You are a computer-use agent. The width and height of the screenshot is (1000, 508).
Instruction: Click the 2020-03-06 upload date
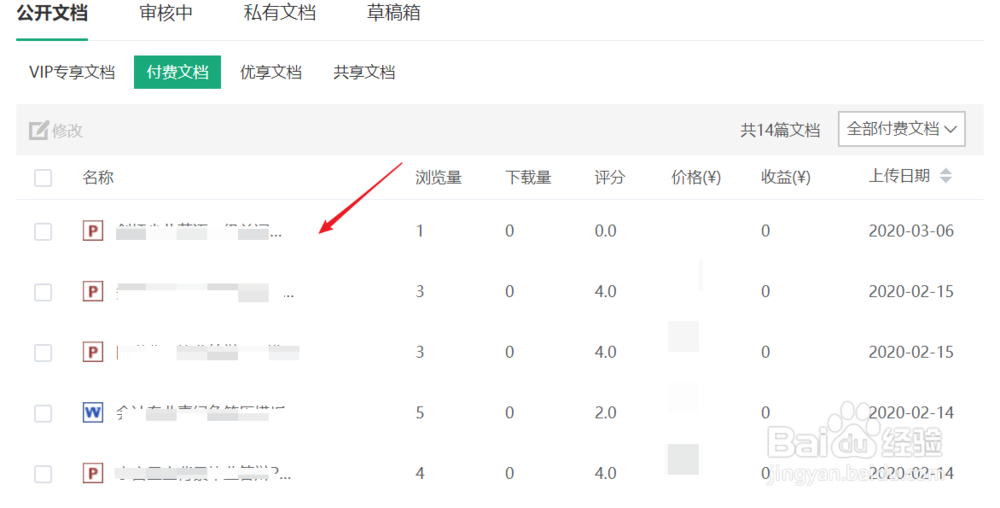pyautogui.click(x=911, y=231)
